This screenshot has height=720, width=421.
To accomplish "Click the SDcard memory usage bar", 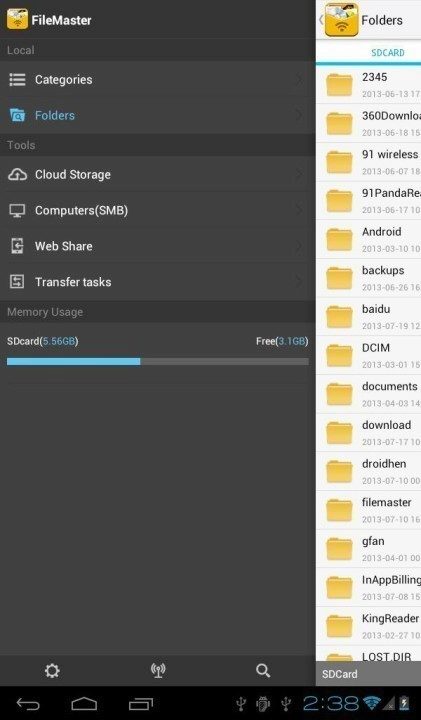I will point(157,362).
